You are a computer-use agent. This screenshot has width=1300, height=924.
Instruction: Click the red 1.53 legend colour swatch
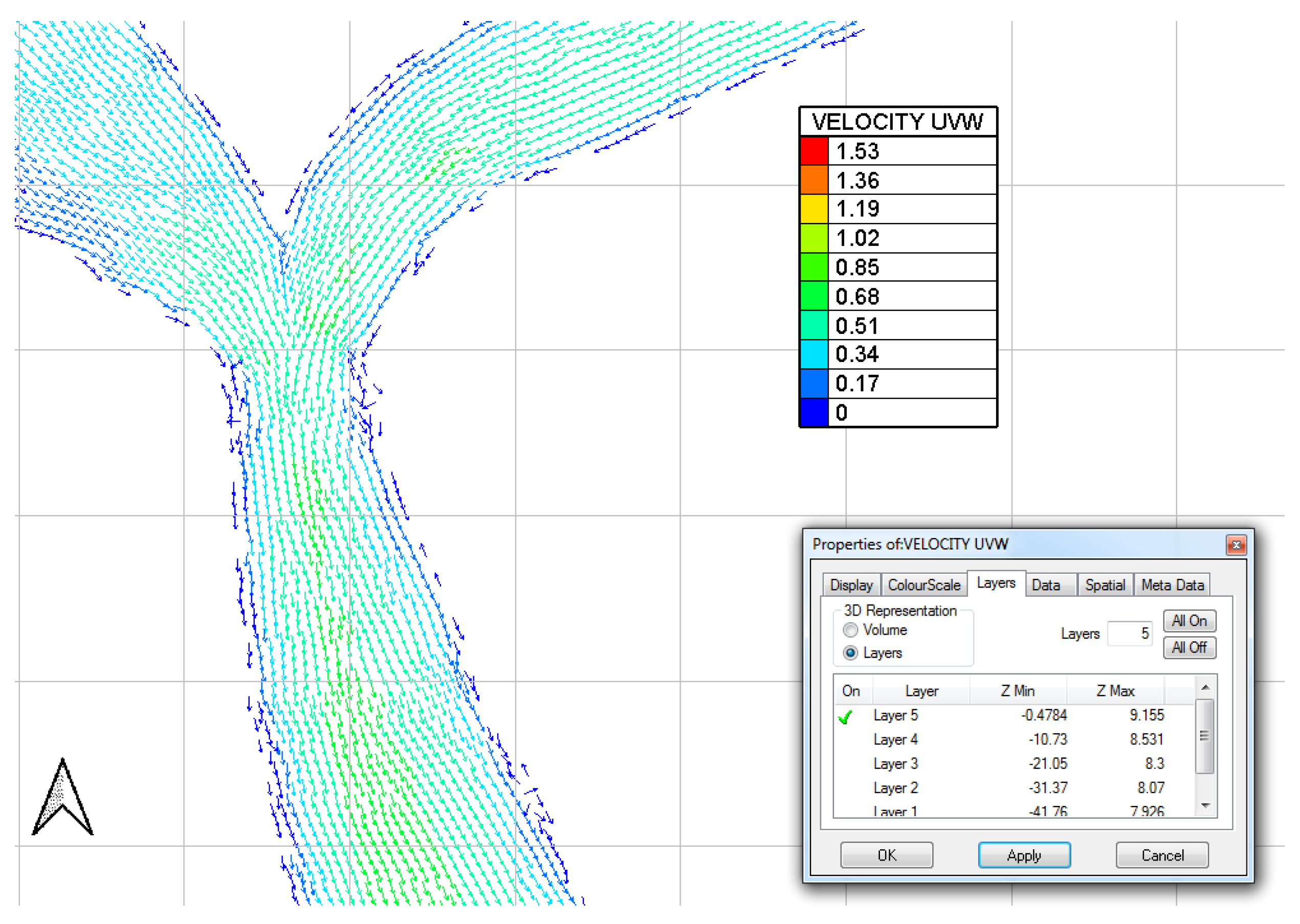click(814, 151)
